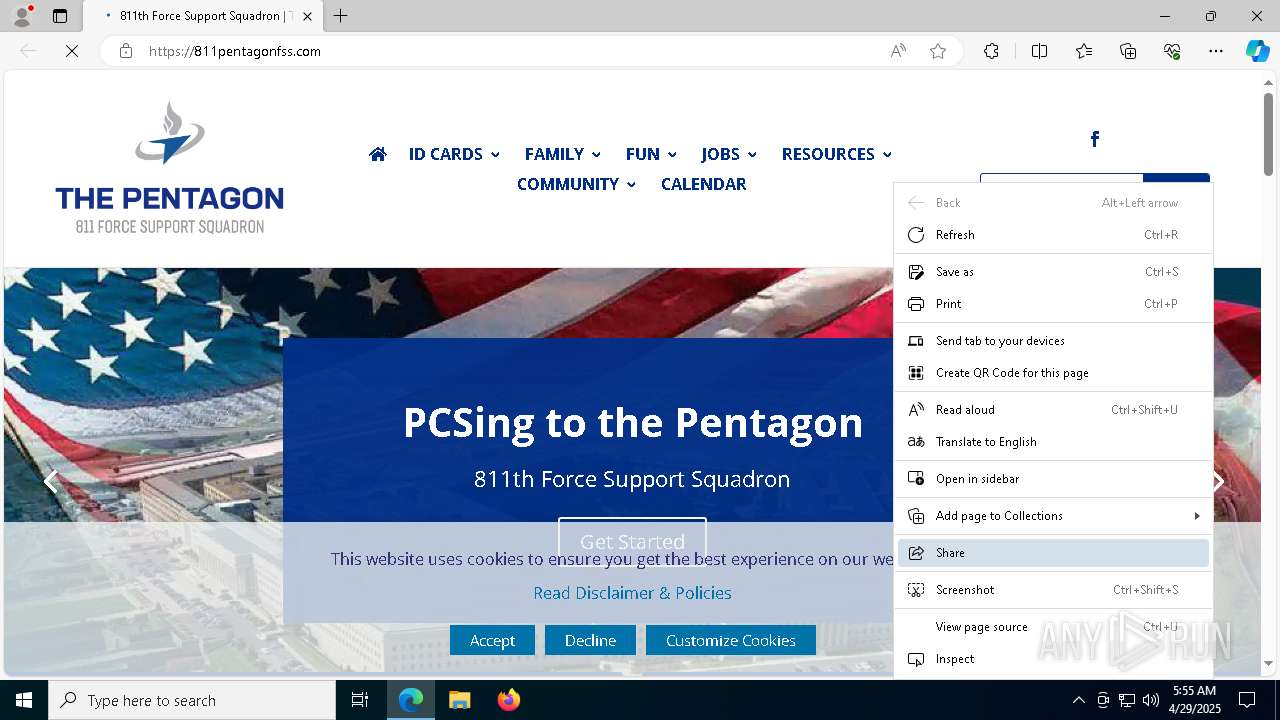Viewport: 1280px width, 720px height.
Task: Visit the squadron Facebook page icon
Action: [1095, 139]
